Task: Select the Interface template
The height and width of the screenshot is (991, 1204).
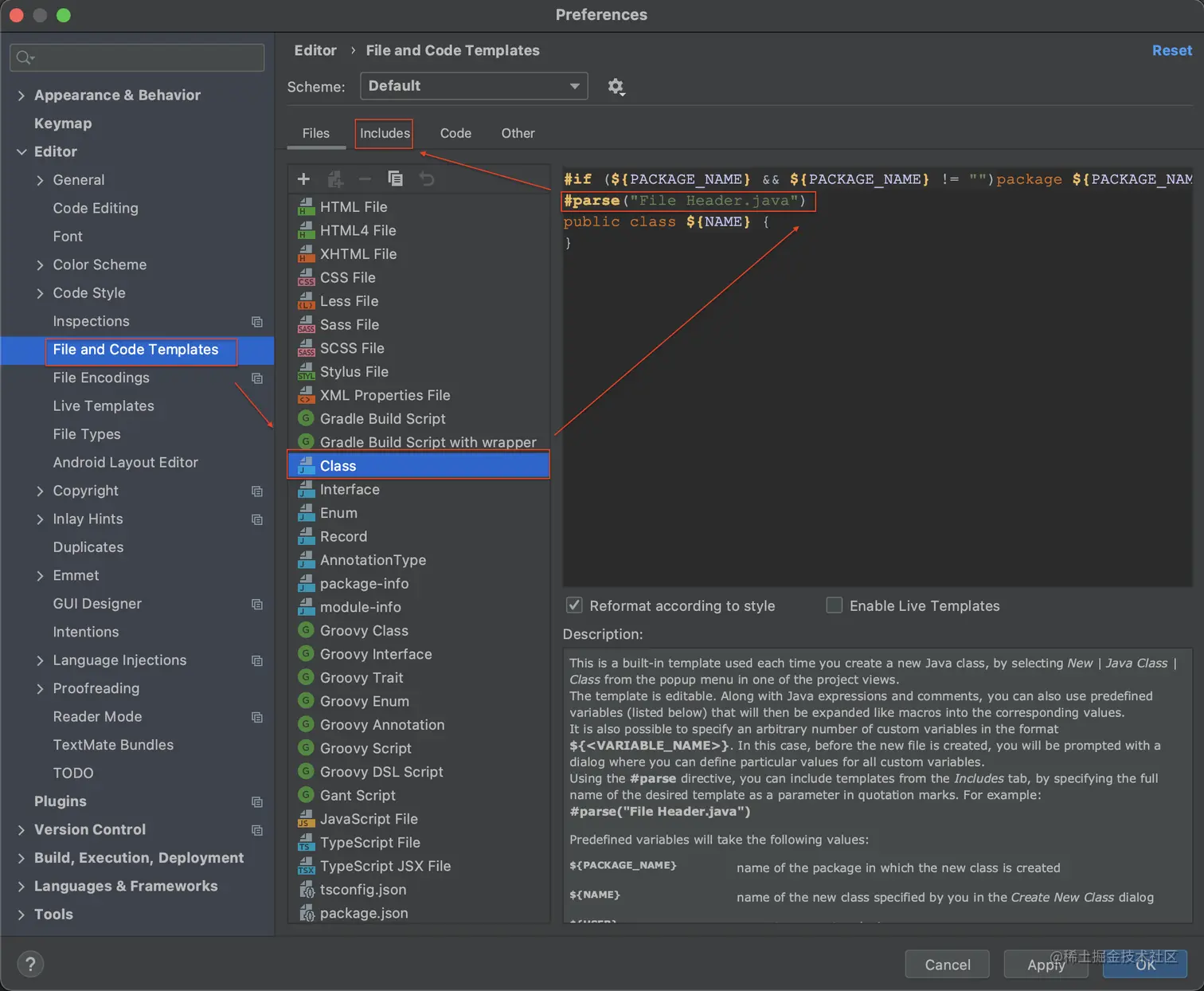Action: click(x=418, y=489)
